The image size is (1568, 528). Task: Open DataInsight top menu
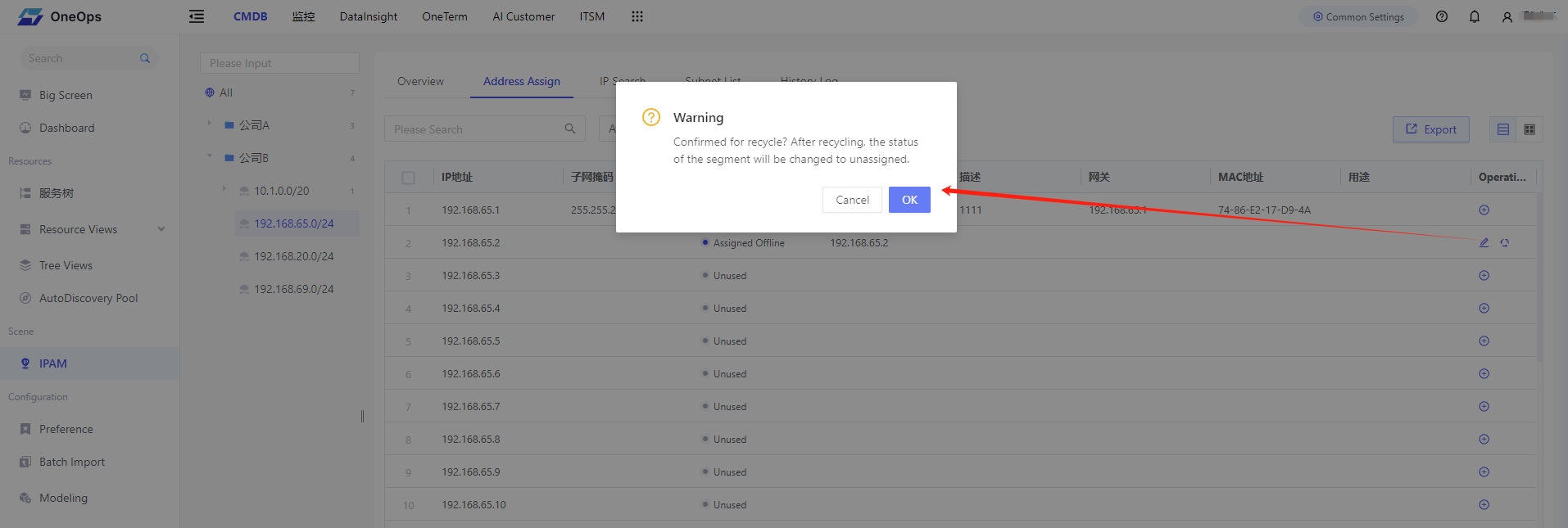click(369, 16)
